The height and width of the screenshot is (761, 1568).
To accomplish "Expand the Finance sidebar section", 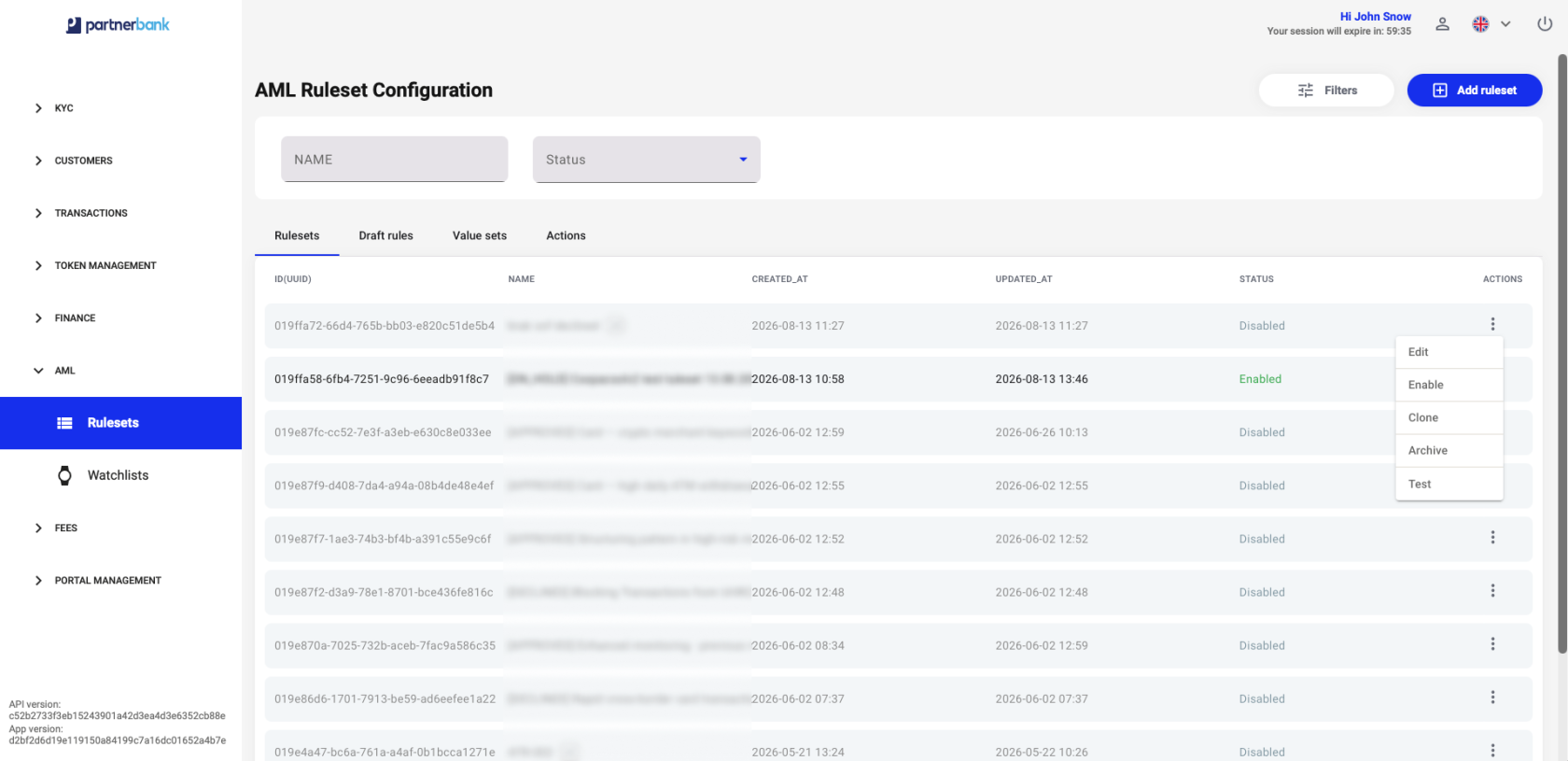I will click(38, 318).
